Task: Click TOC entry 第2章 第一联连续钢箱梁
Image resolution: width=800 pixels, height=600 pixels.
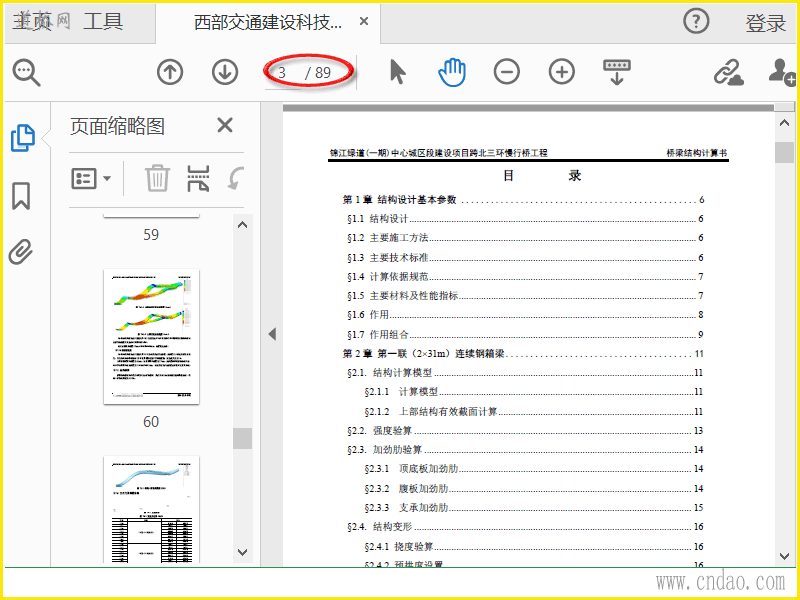Action: 523,354
